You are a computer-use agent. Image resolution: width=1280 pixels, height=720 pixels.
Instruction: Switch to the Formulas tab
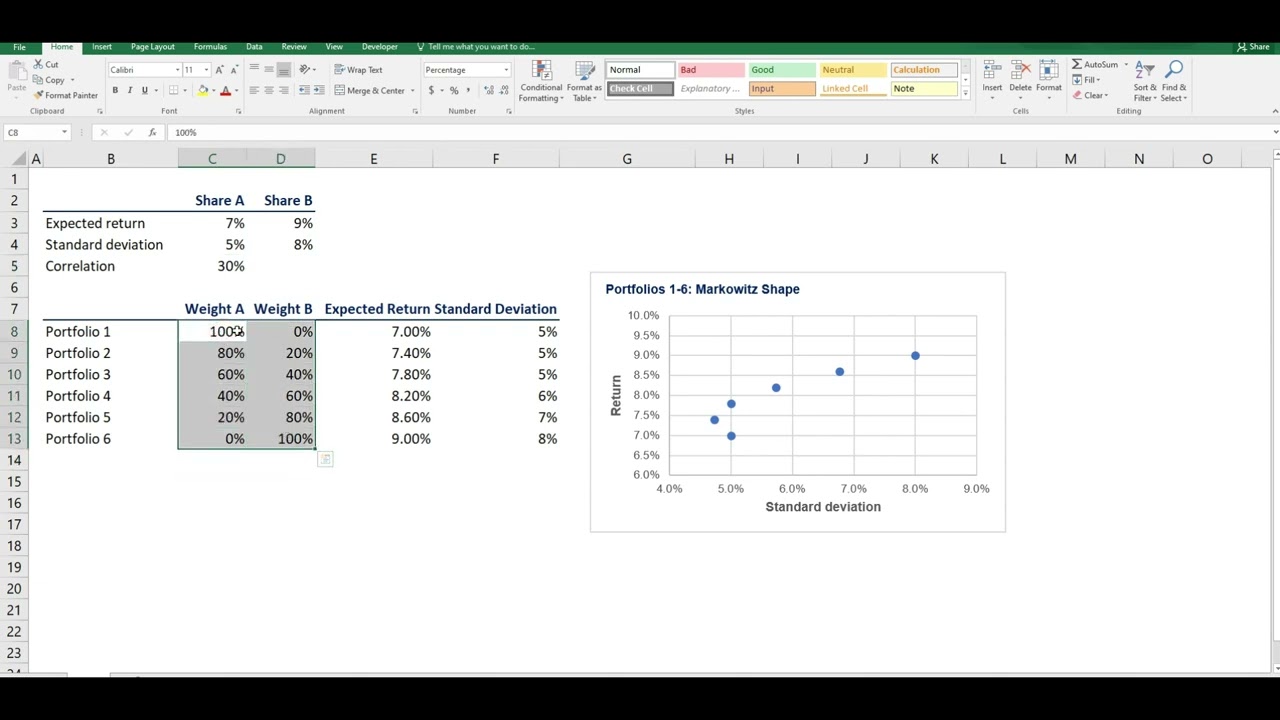(x=210, y=47)
